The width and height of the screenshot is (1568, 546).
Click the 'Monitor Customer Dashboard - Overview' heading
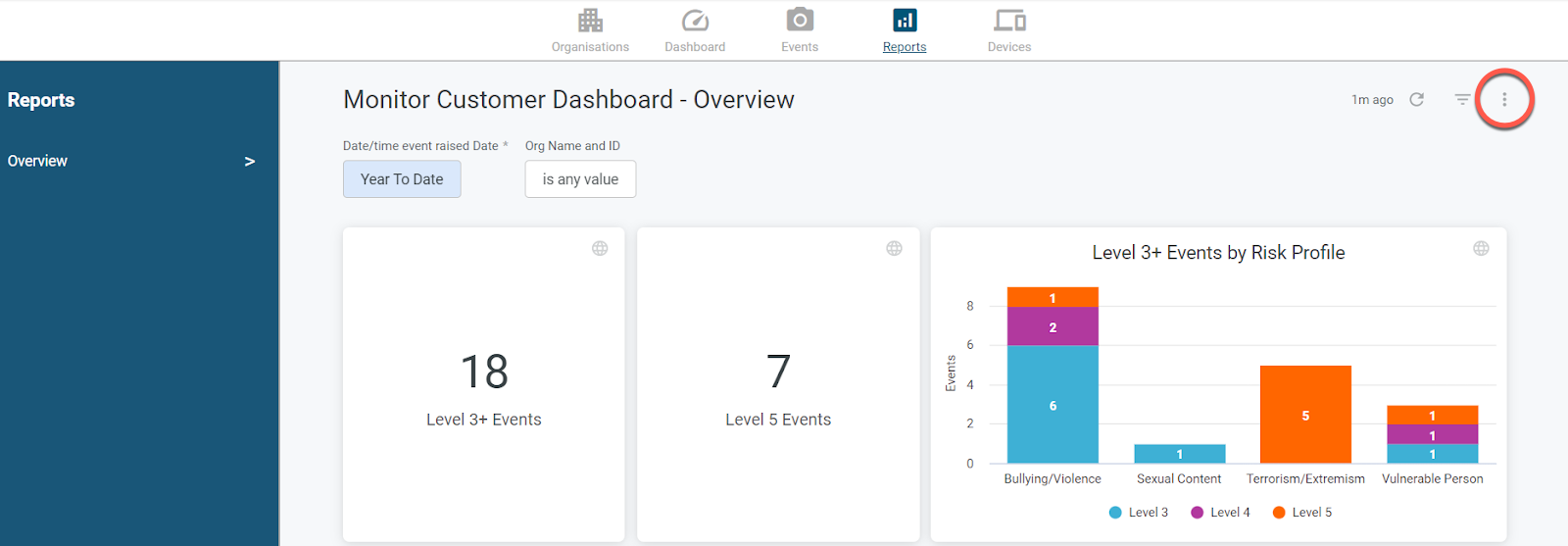[568, 100]
